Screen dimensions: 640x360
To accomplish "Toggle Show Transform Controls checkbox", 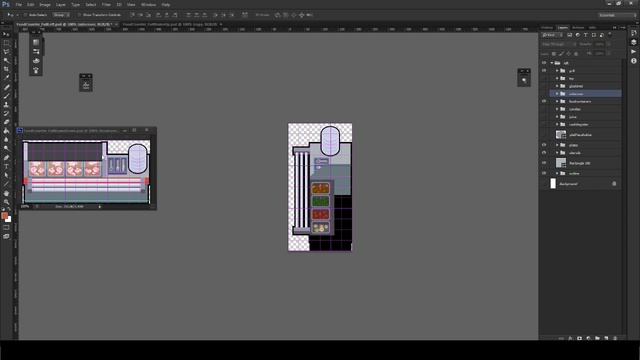I will (x=79, y=15).
